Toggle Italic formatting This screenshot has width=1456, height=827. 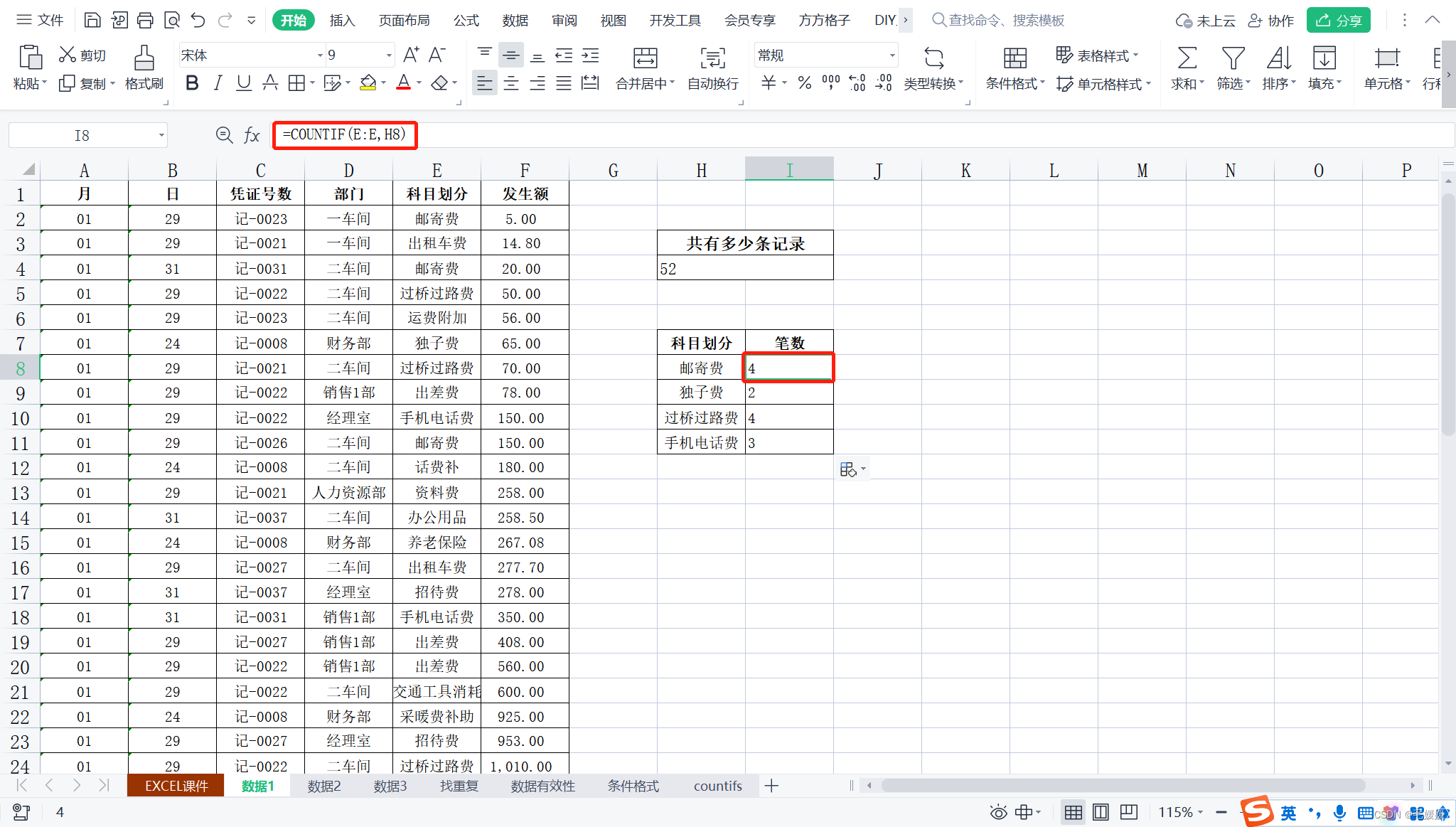(218, 83)
